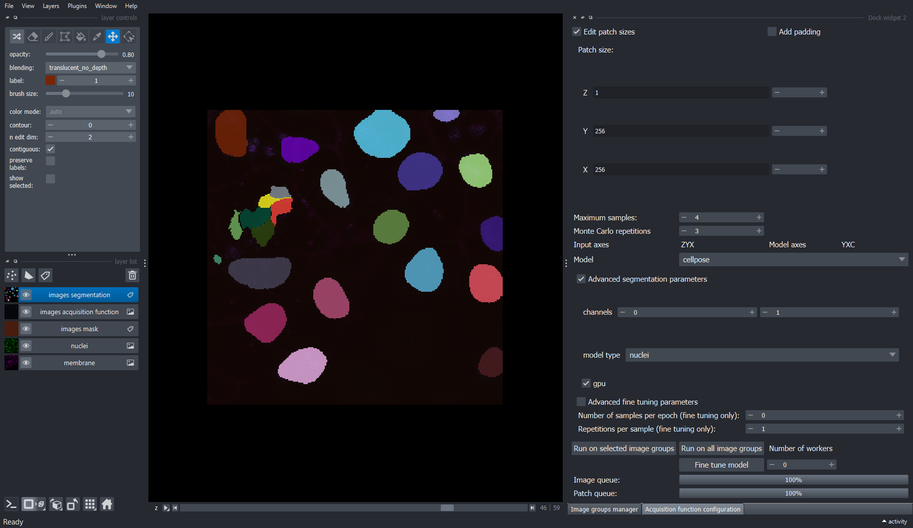Hide the nuclei layer
The image size is (913, 528).
[x=26, y=346]
